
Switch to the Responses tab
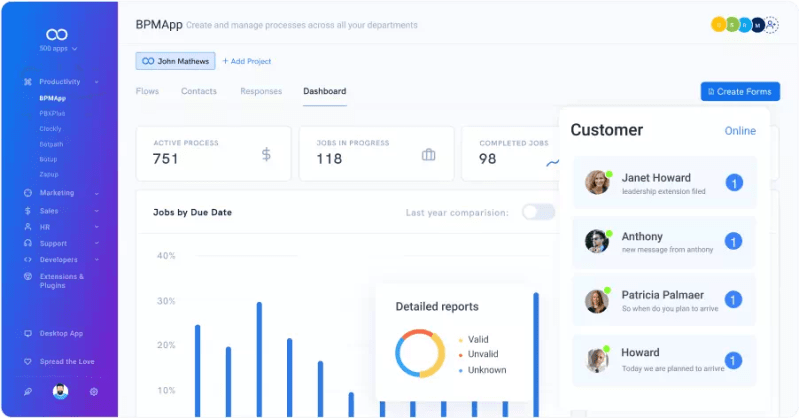coord(261,91)
